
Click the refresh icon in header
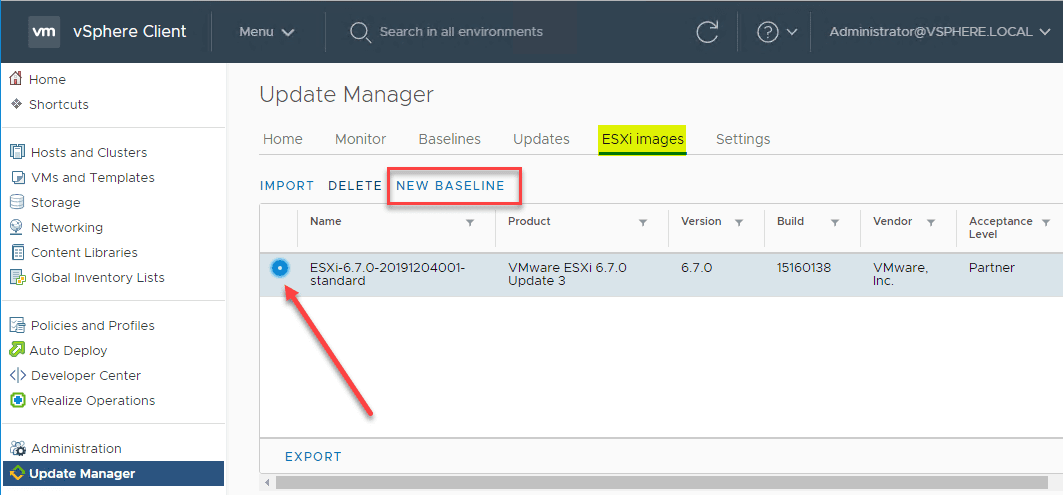[707, 32]
